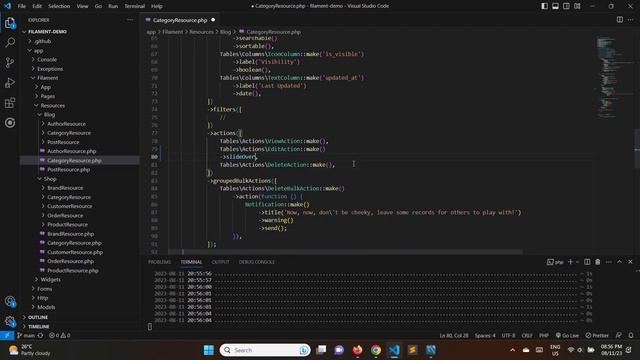
Task: Click the remote window indicator
Action: 7,335
